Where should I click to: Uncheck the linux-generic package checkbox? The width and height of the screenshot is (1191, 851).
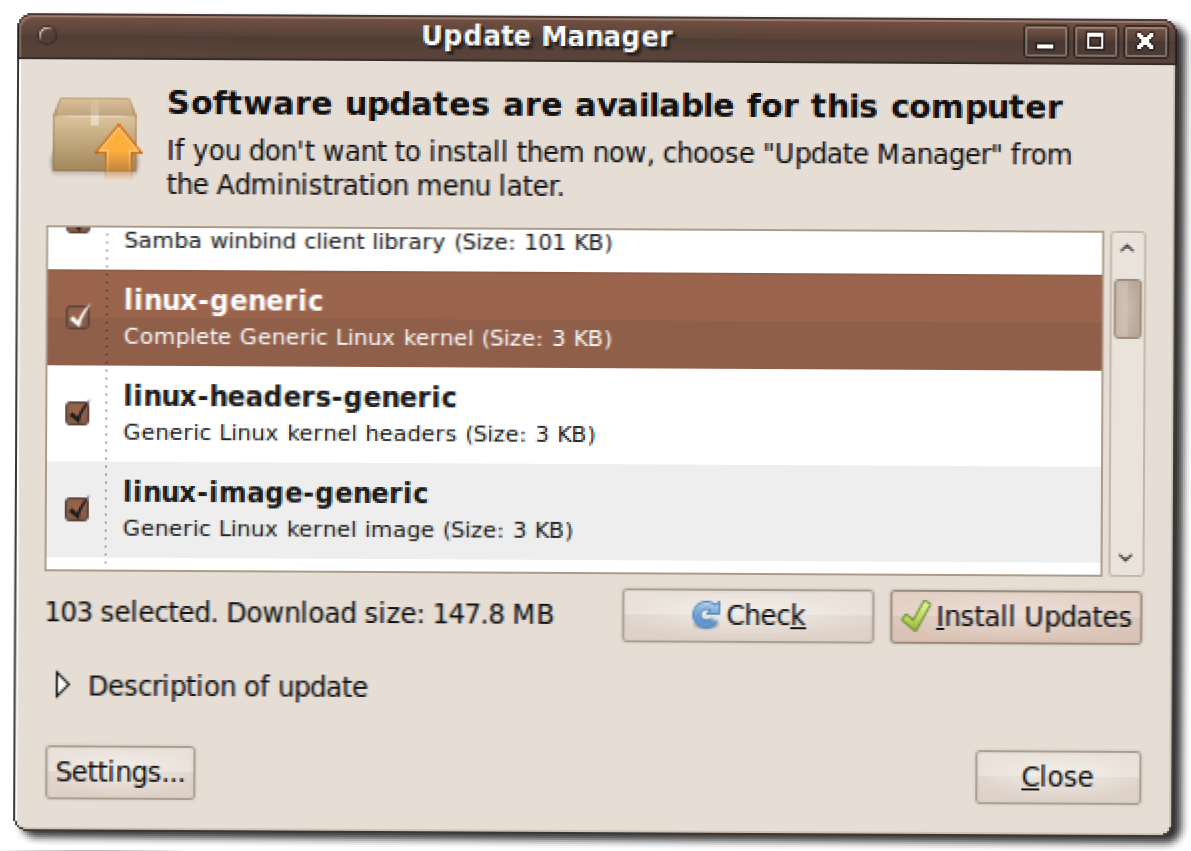point(78,317)
